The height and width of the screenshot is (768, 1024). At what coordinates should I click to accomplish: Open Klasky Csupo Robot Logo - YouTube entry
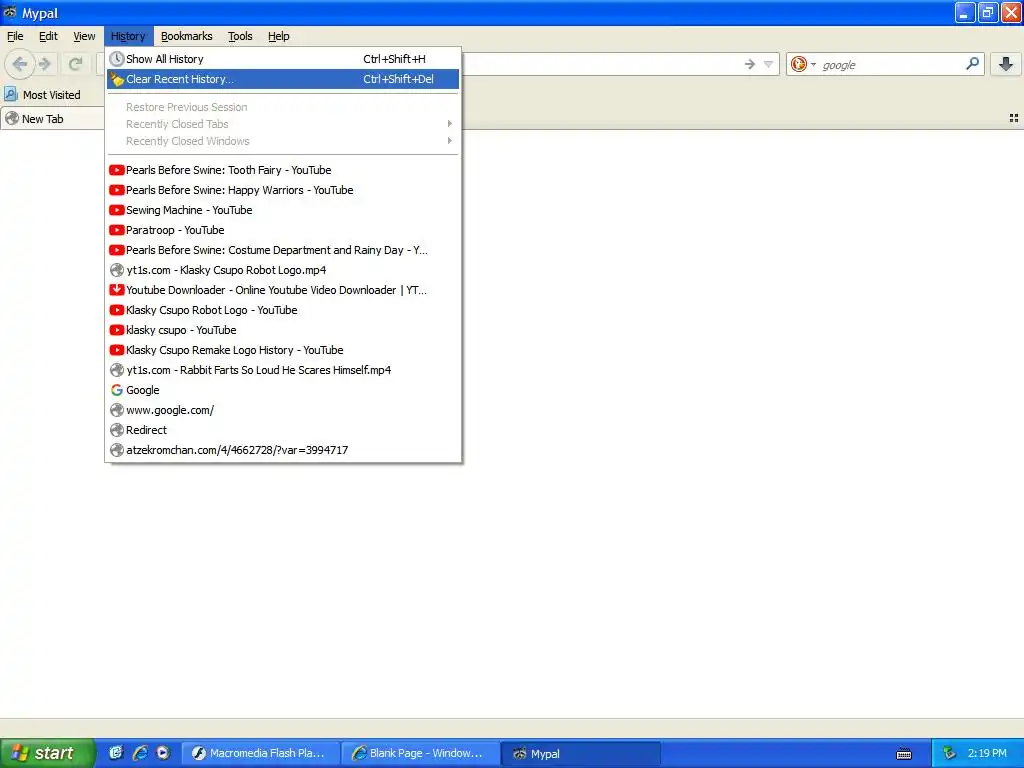(x=283, y=310)
